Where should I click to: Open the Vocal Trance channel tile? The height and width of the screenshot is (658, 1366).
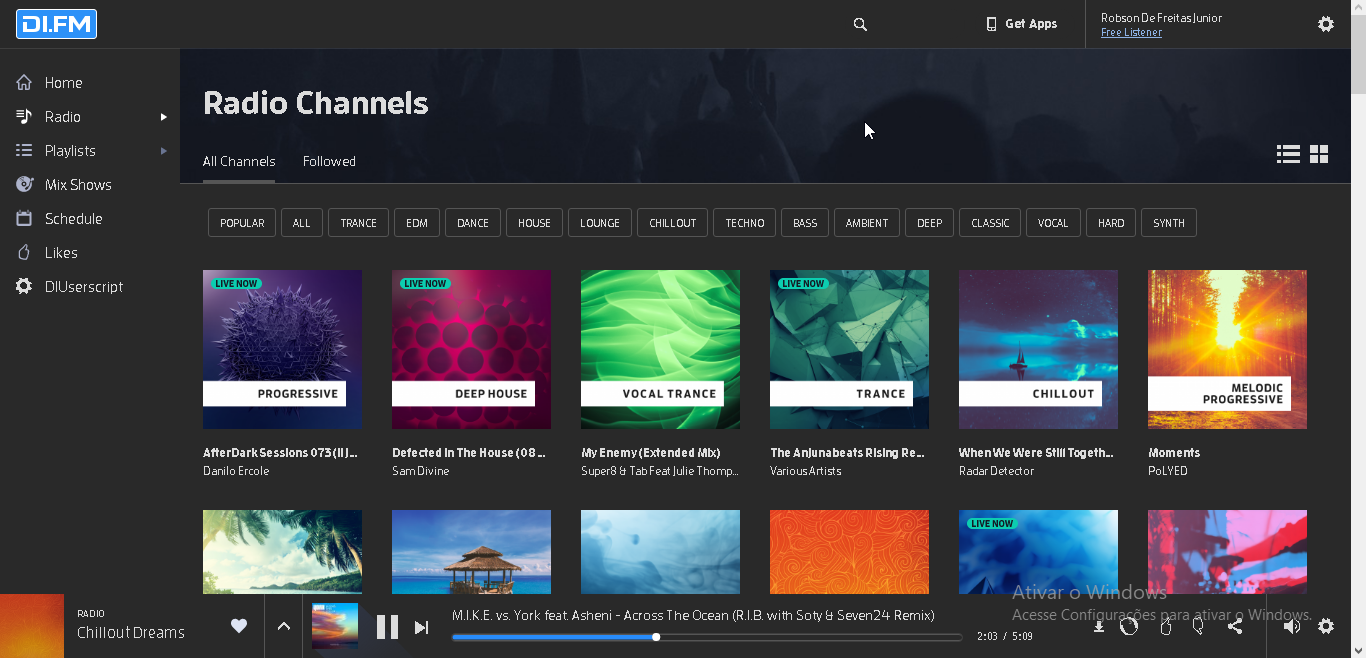[660, 349]
